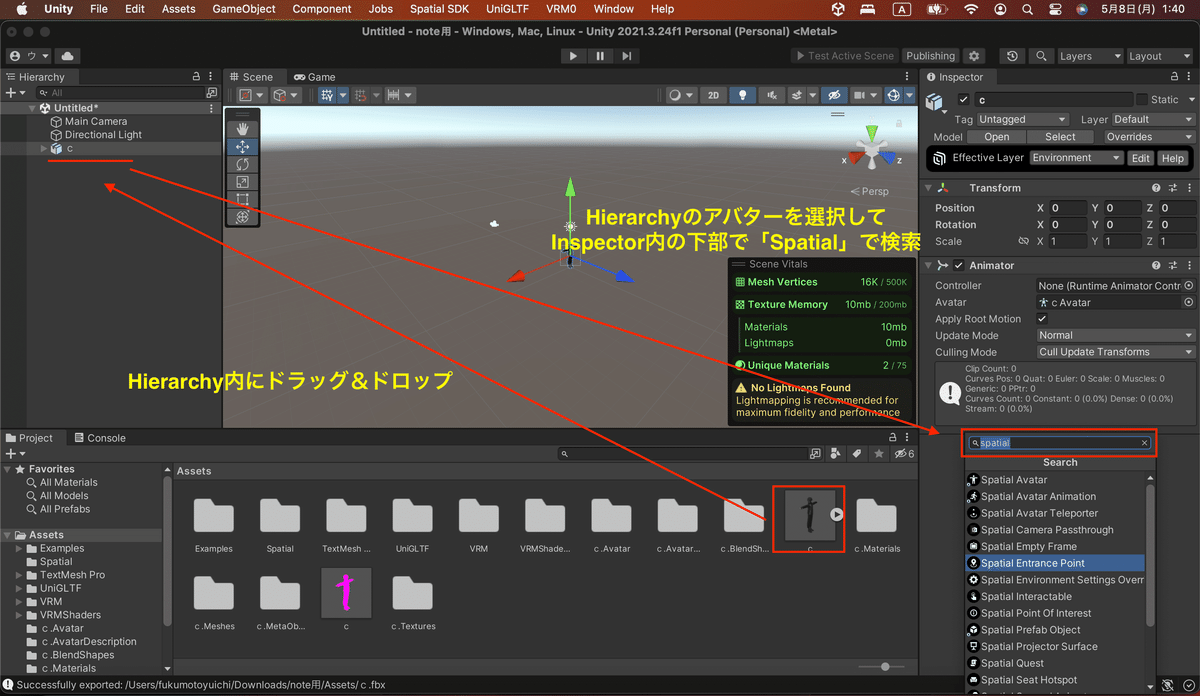The width and height of the screenshot is (1200, 696).
Task: Enable the Static checkbox
Action: coord(1141,100)
